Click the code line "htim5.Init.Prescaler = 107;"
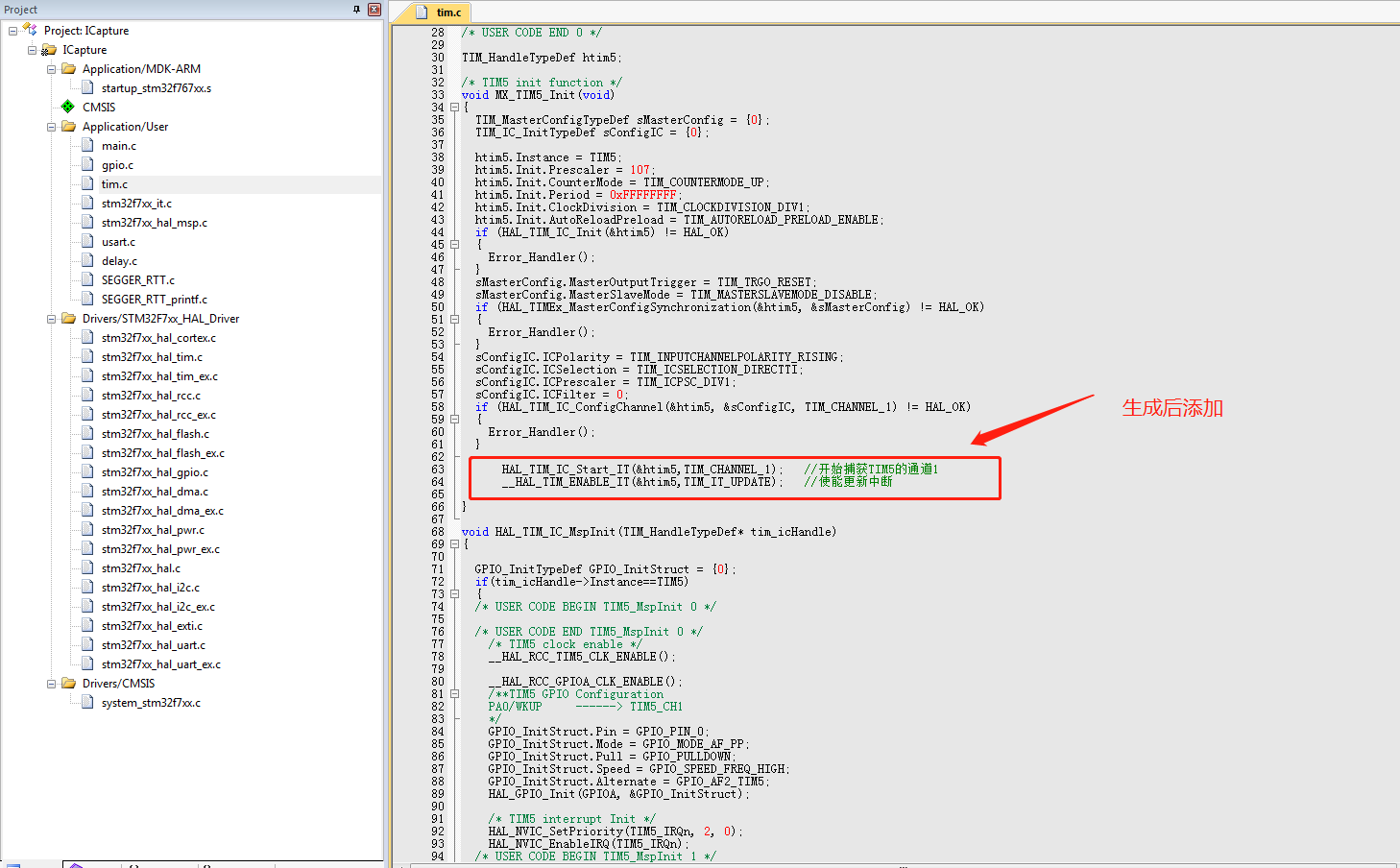1400x868 pixels. click(565, 170)
